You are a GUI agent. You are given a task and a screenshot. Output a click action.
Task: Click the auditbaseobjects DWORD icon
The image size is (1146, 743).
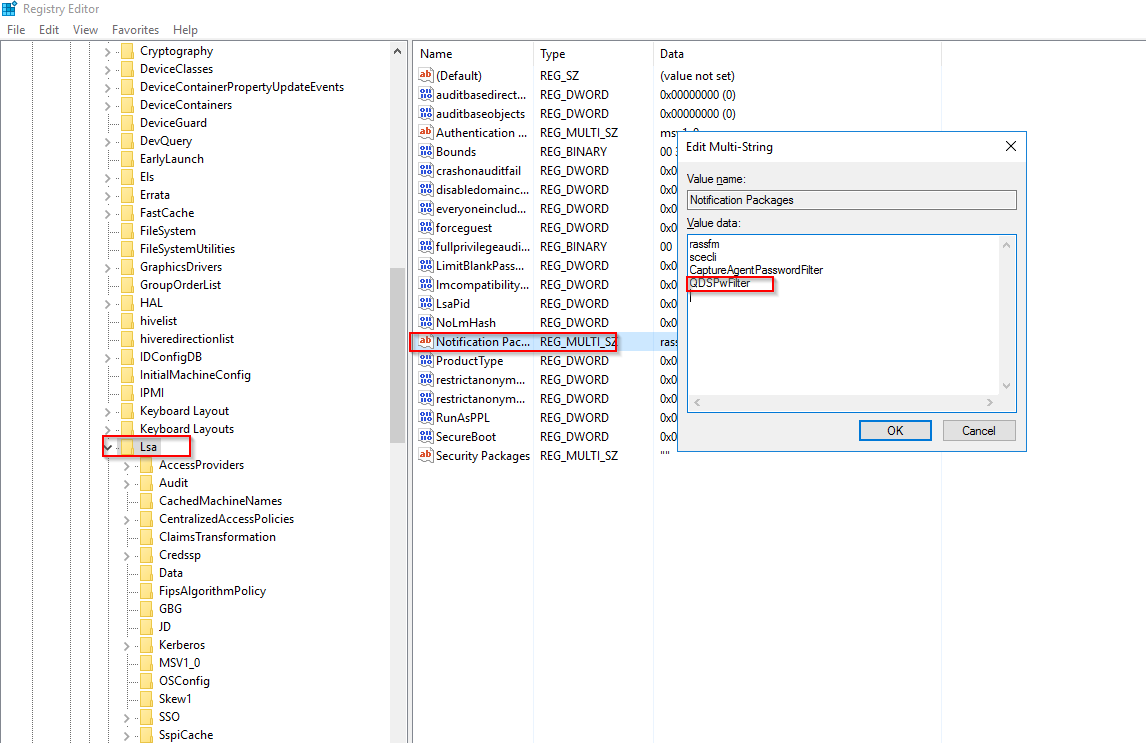pos(425,113)
